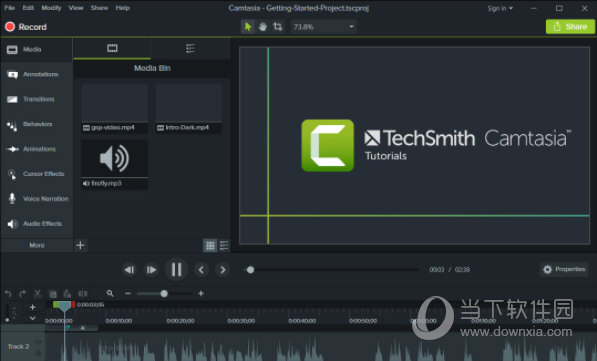Zoom in the timeline with plus
This screenshot has height=361, width=597.
201,294
